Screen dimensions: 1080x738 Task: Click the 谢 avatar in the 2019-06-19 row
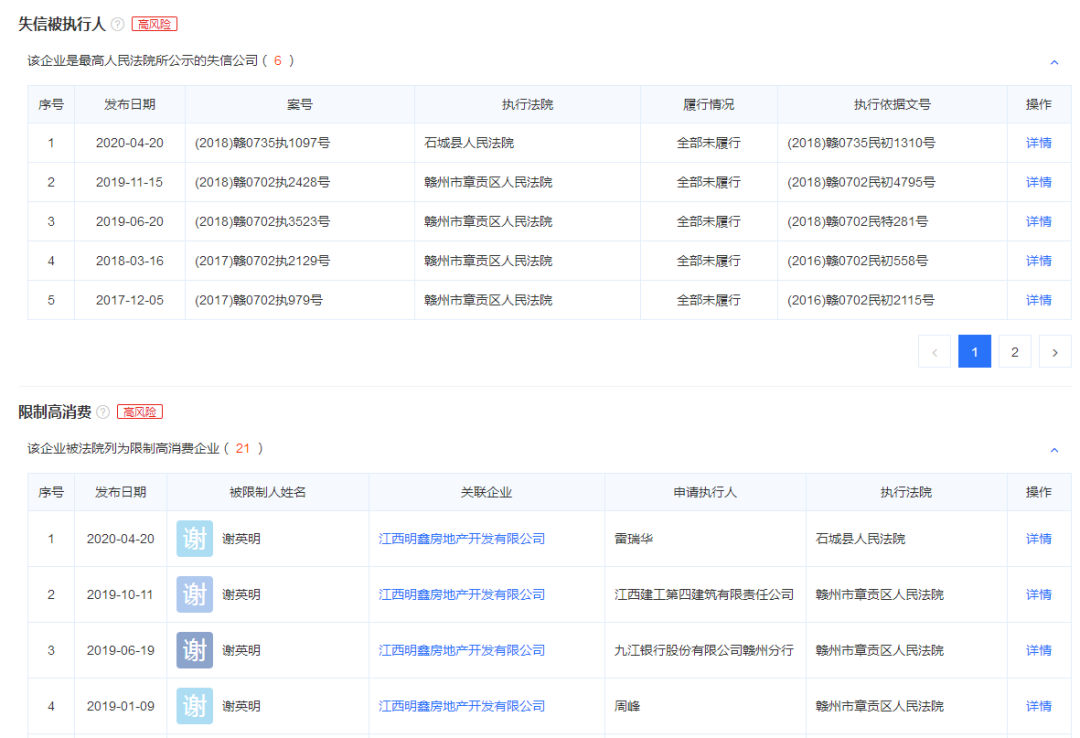(x=193, y=650)
